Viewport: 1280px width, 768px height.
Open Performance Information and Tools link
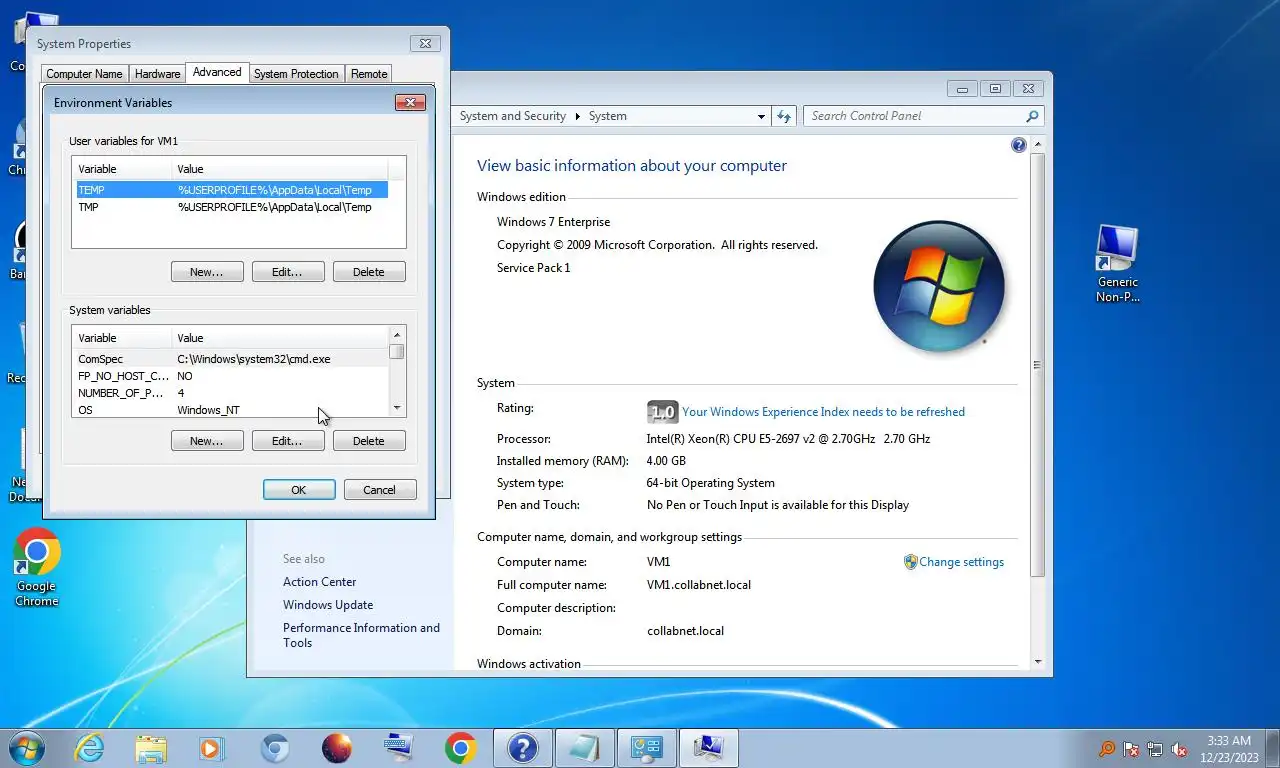click(x=361, y=635)
